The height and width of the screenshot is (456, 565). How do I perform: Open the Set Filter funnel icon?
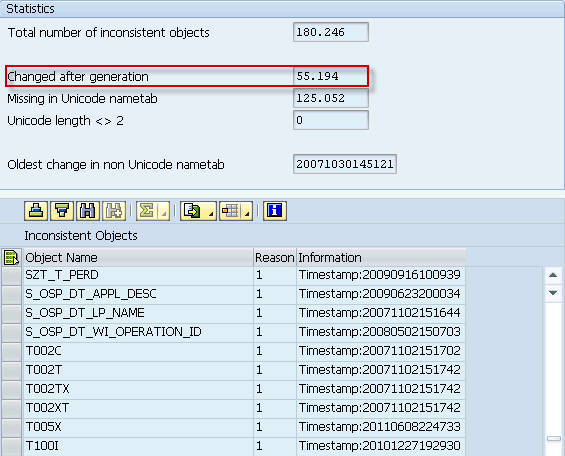tap(62, 211)
